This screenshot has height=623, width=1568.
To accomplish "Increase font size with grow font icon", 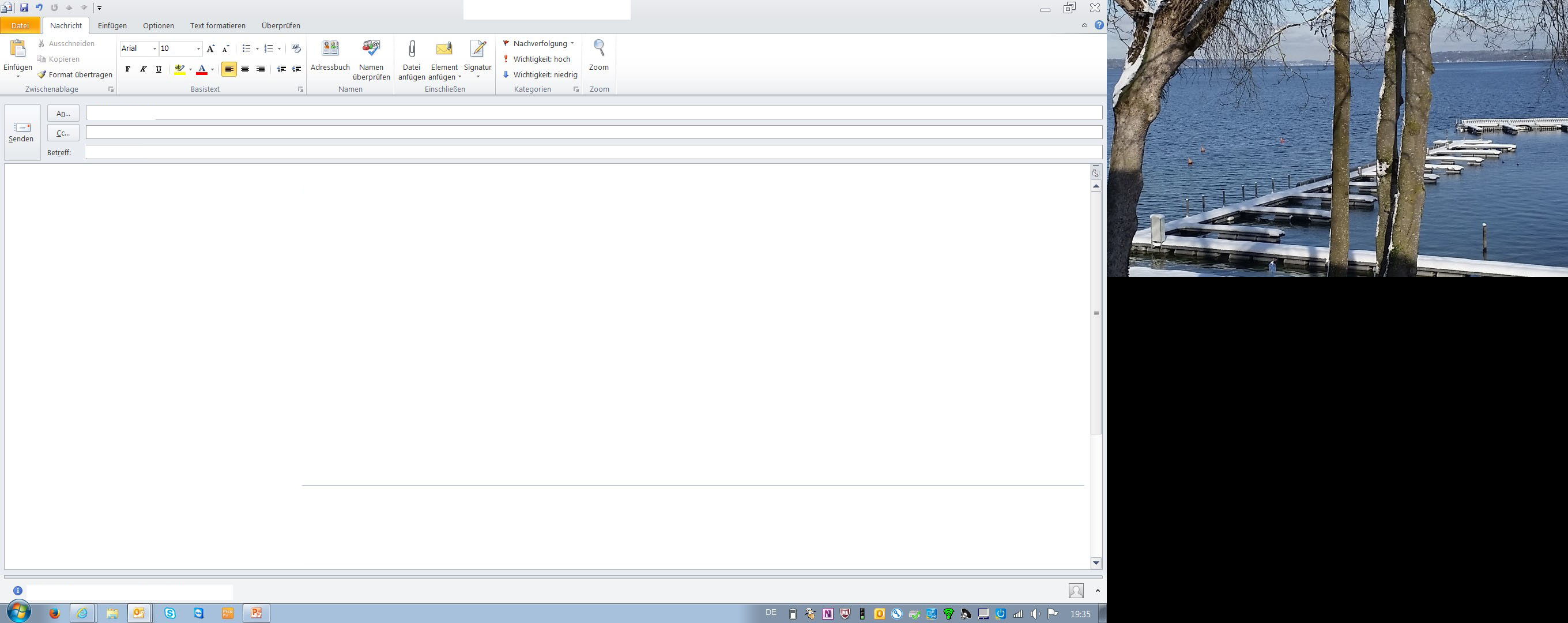I will (x=210, y=48).
